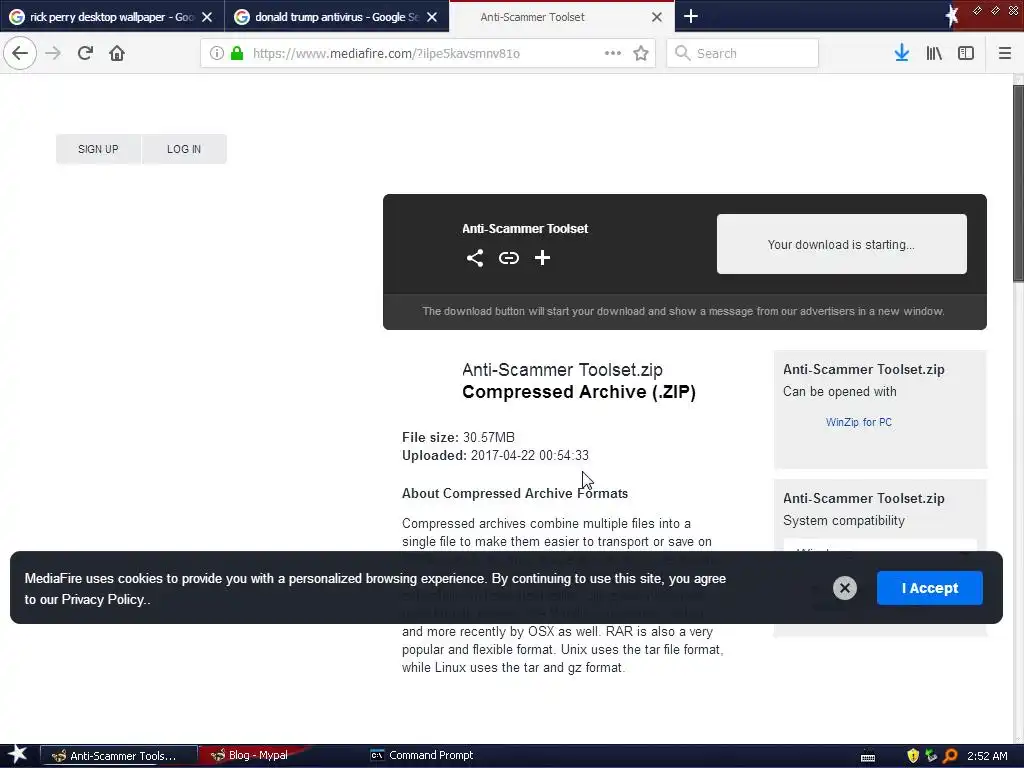This screenshot has height=768, width=1024.
Task: Open the browser hamburger menu
Action: point(1004,54)
